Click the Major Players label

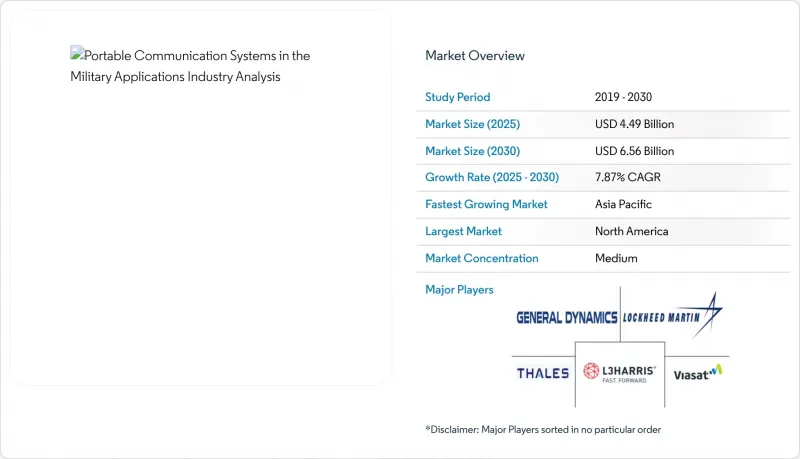coord(459,290)
